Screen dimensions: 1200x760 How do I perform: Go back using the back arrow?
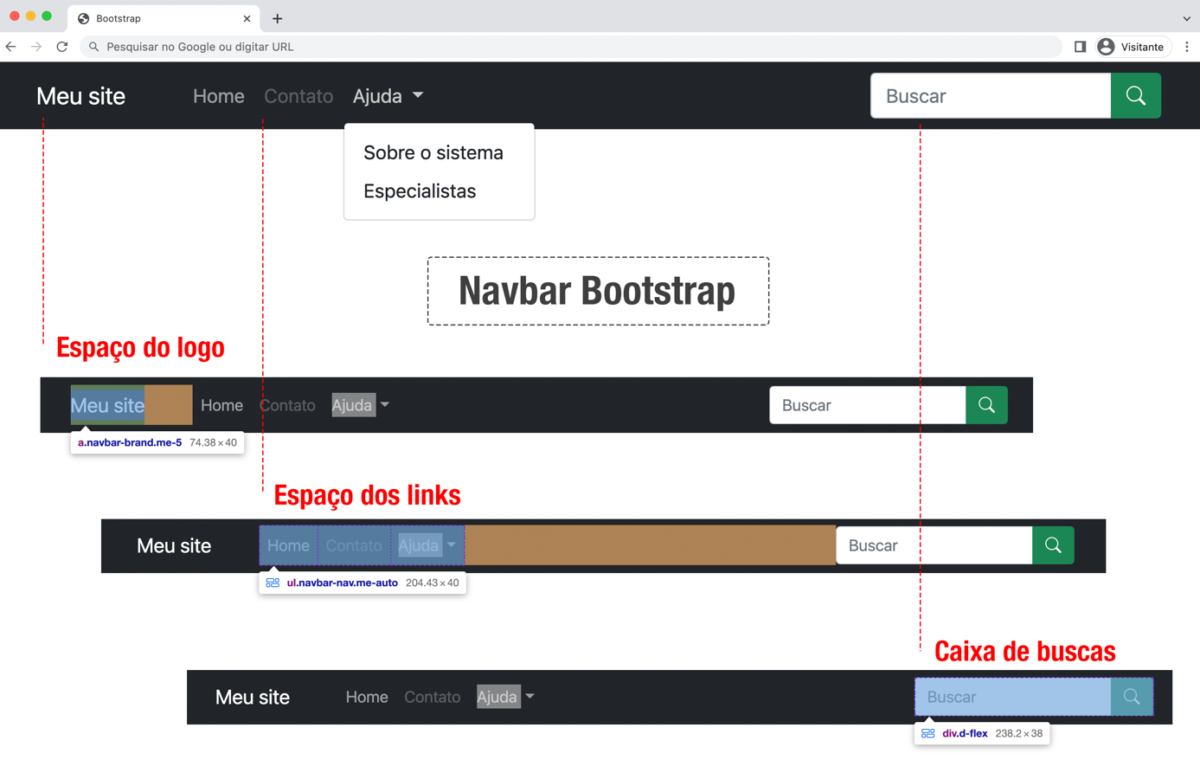pos(10,46)
